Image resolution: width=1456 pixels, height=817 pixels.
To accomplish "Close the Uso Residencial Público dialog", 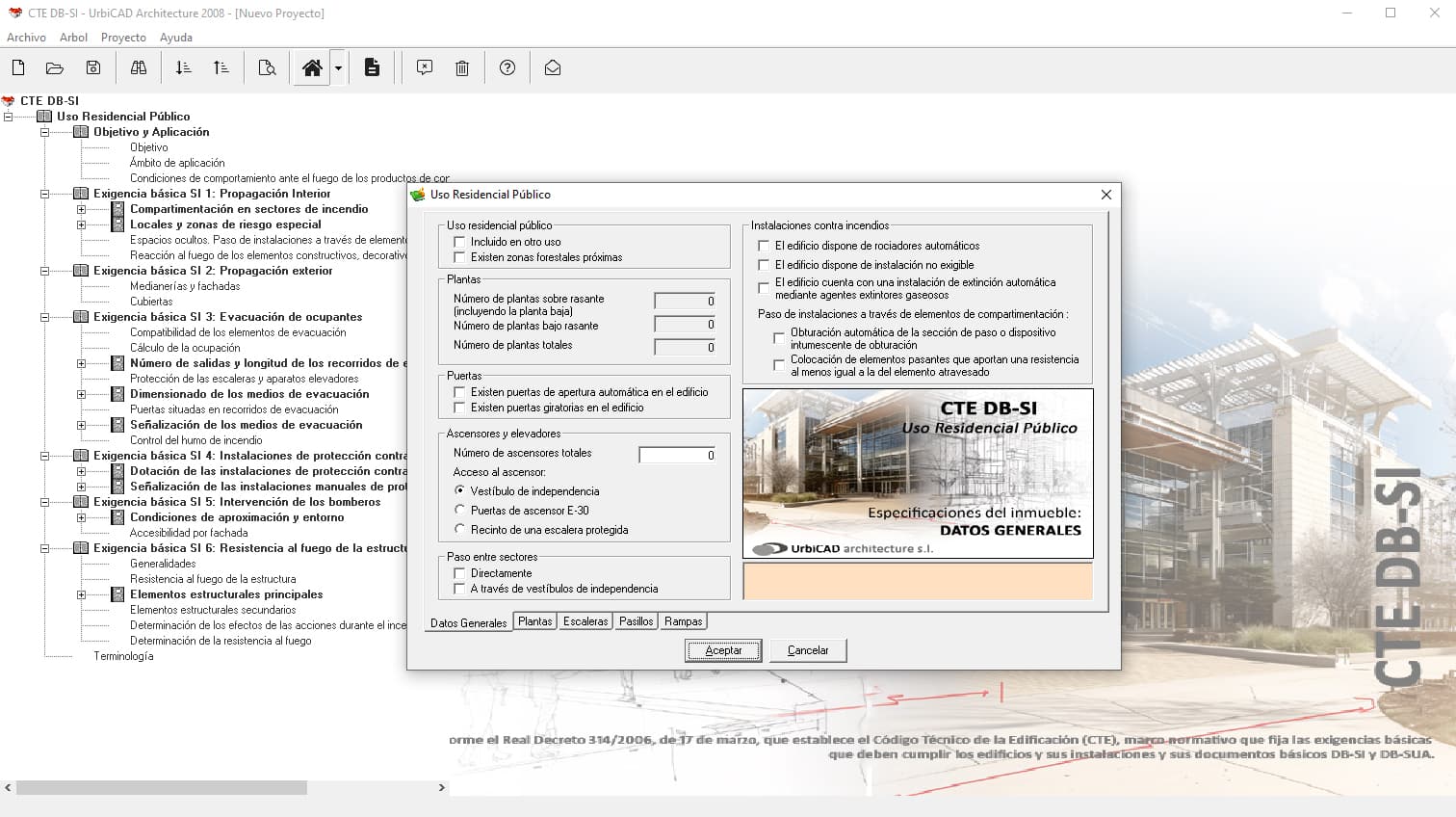I will (1106, 195).
